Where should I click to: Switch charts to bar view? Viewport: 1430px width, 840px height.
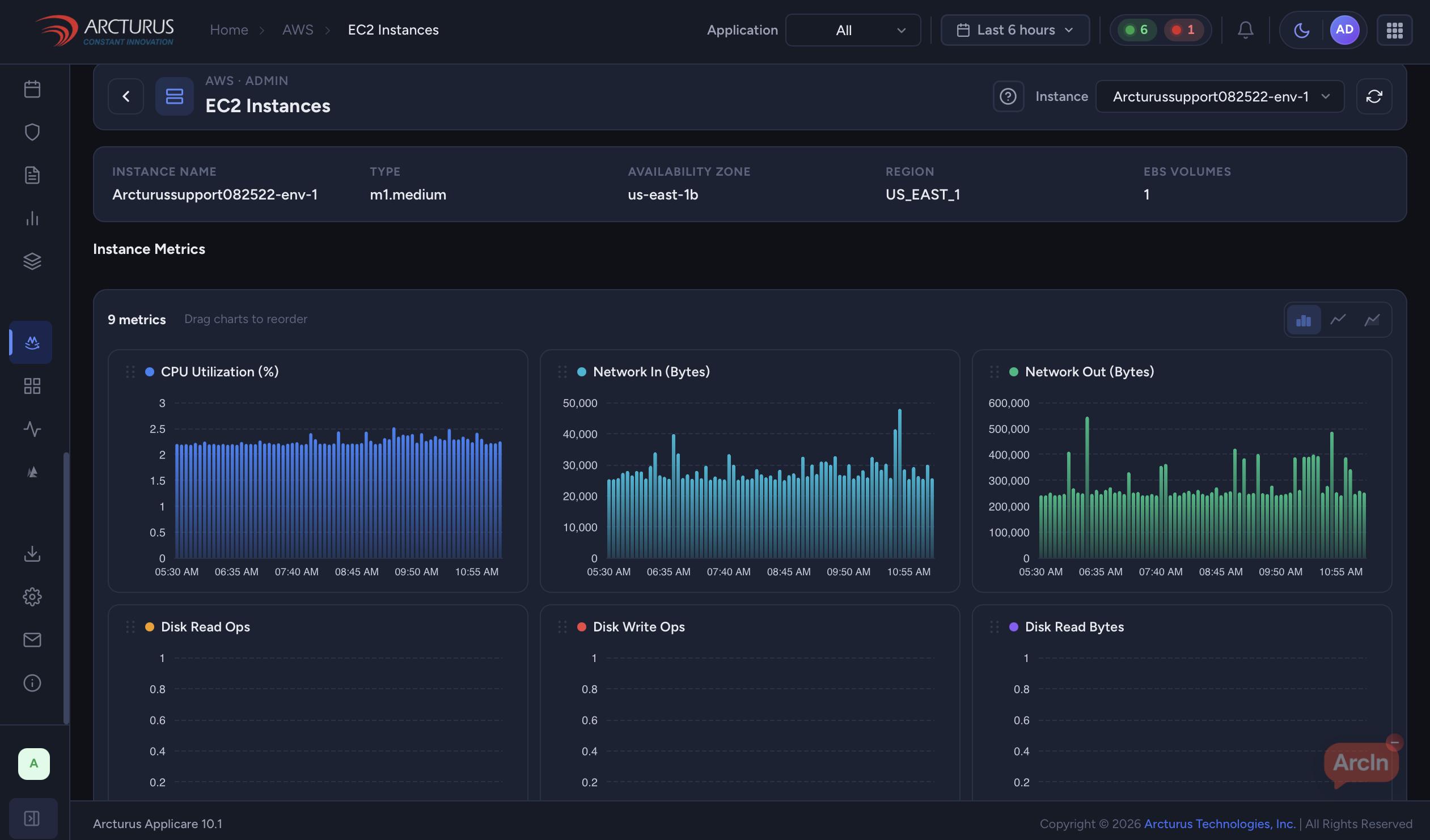coord(1304,320)
